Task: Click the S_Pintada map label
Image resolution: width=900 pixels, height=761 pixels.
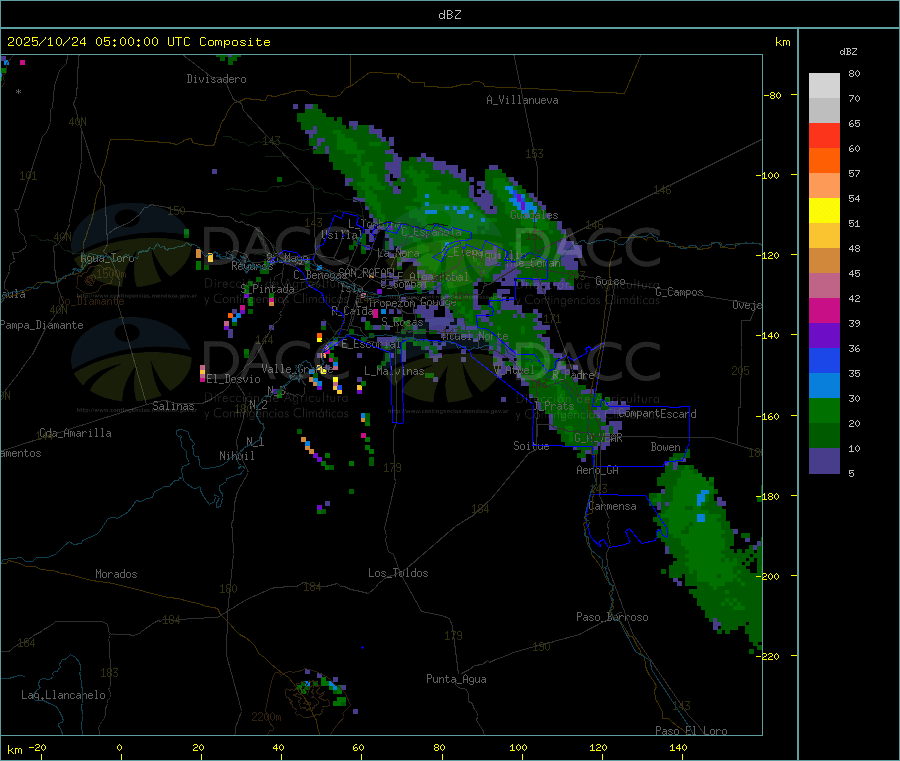Action: [267, 289]
